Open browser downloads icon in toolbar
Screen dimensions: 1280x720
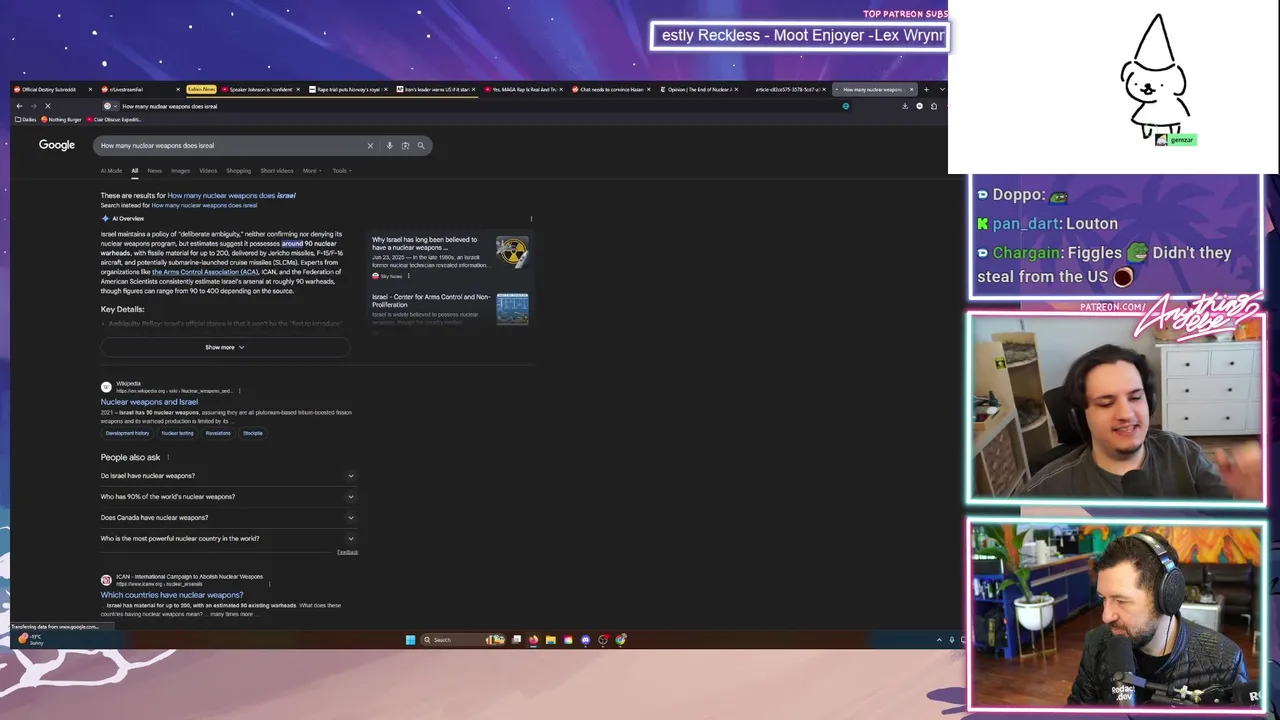905,106
